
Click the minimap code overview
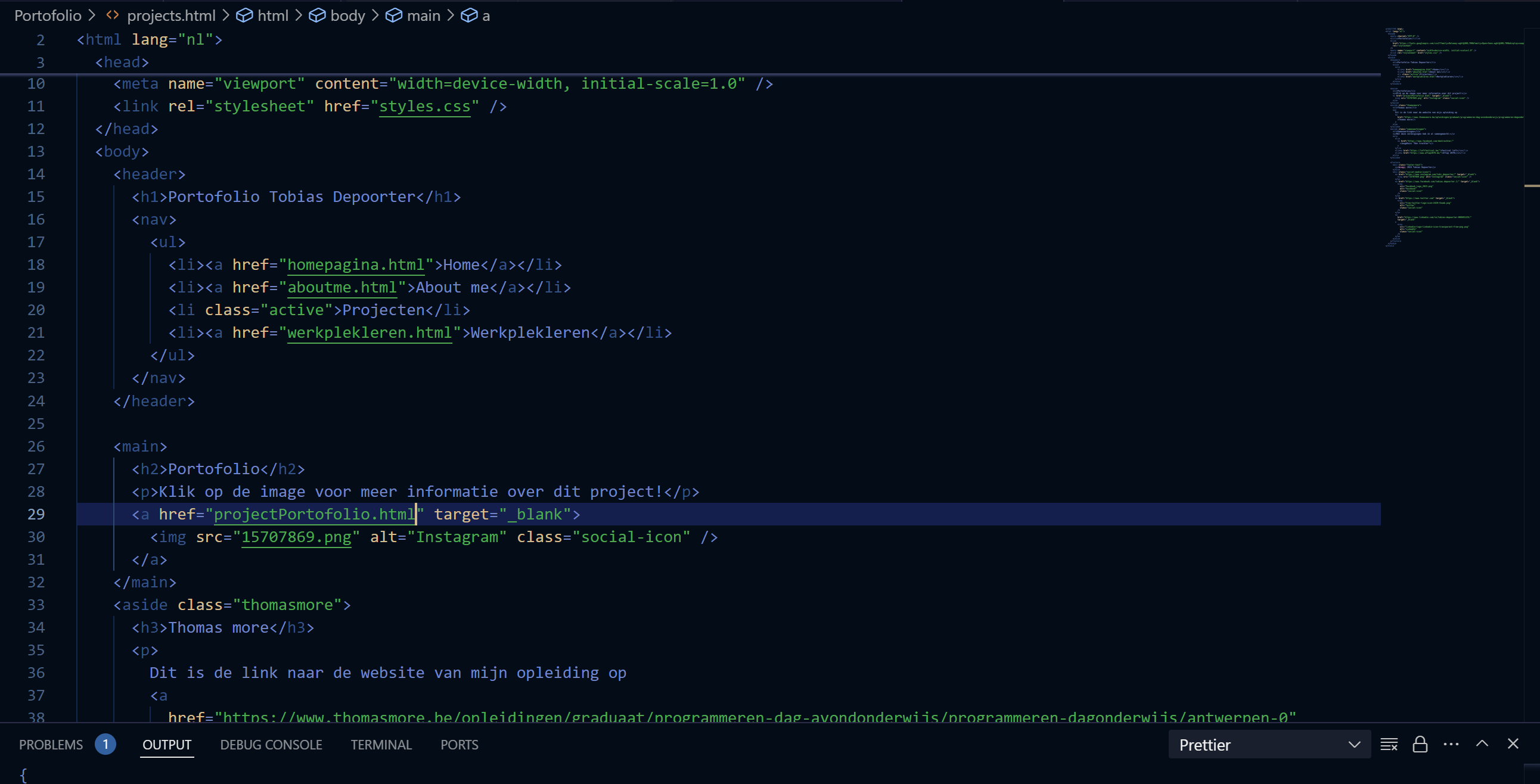1454,138
